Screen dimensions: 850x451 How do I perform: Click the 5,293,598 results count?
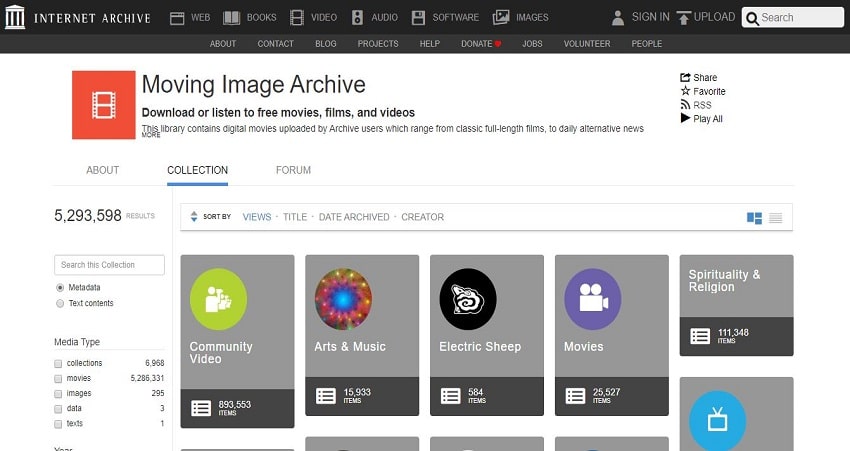tap(88, 216)
